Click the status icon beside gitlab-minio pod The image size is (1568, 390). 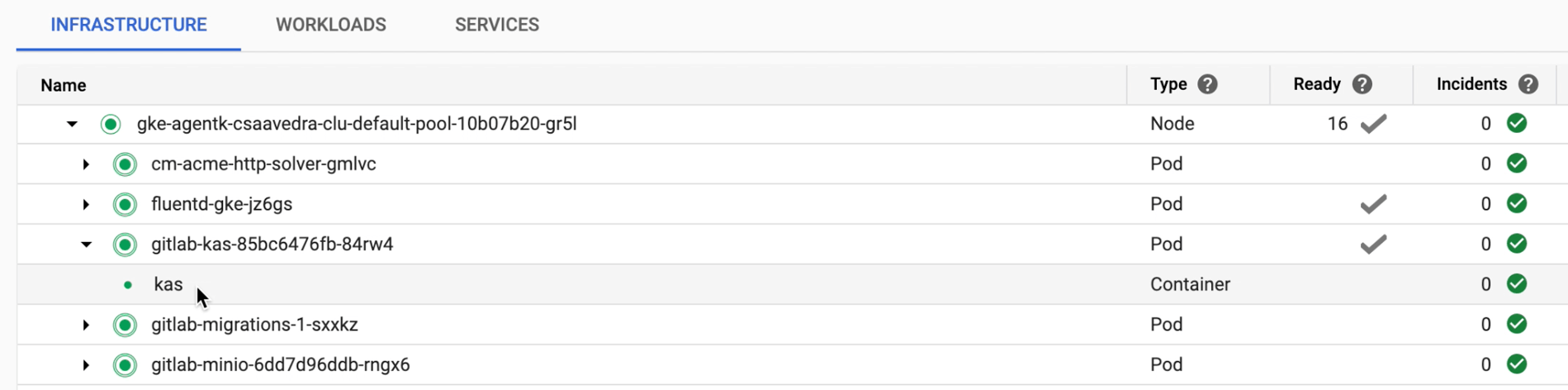[x=125, y=365]
